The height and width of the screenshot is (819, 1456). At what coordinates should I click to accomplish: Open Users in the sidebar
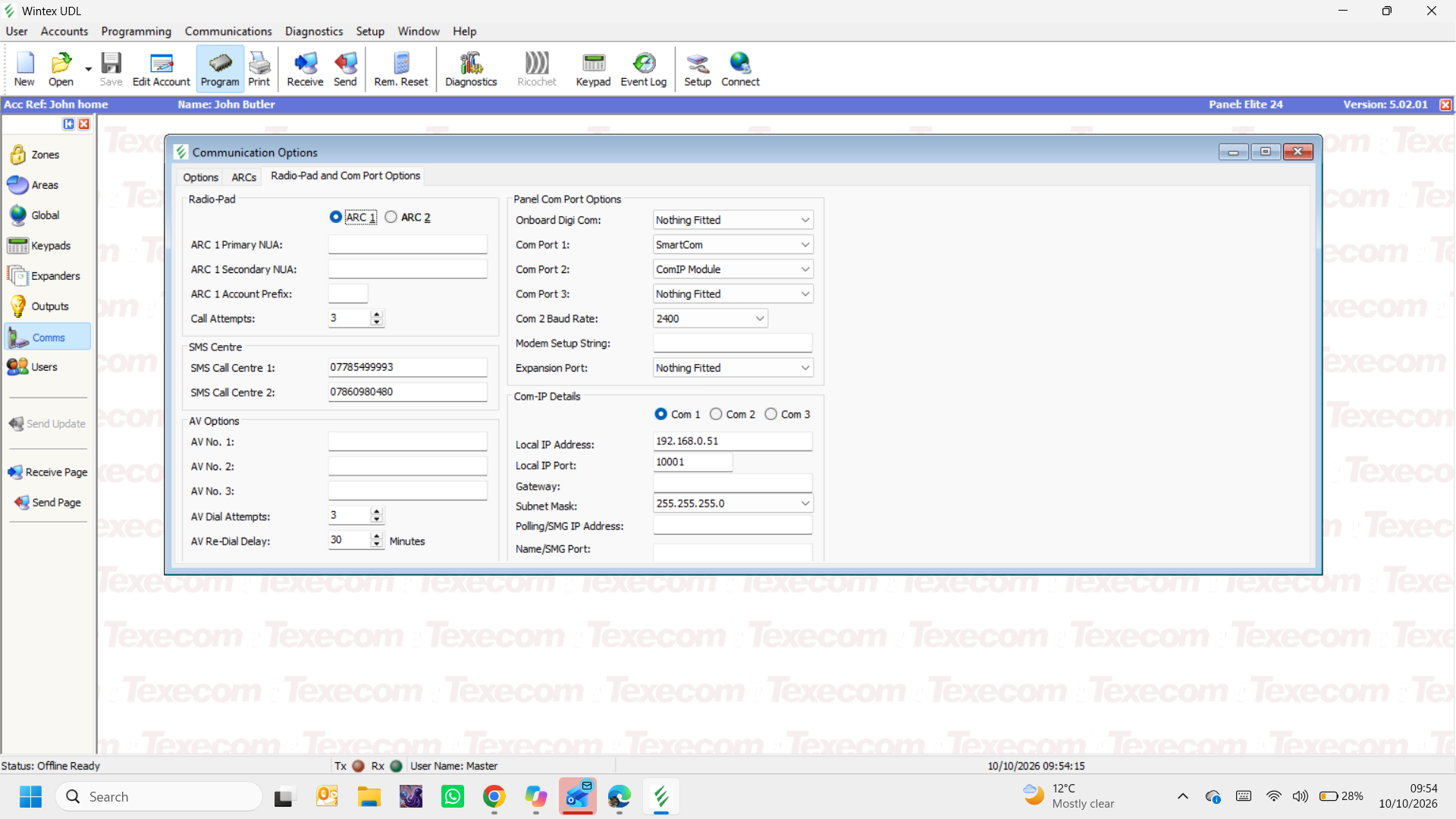(47, 367)
